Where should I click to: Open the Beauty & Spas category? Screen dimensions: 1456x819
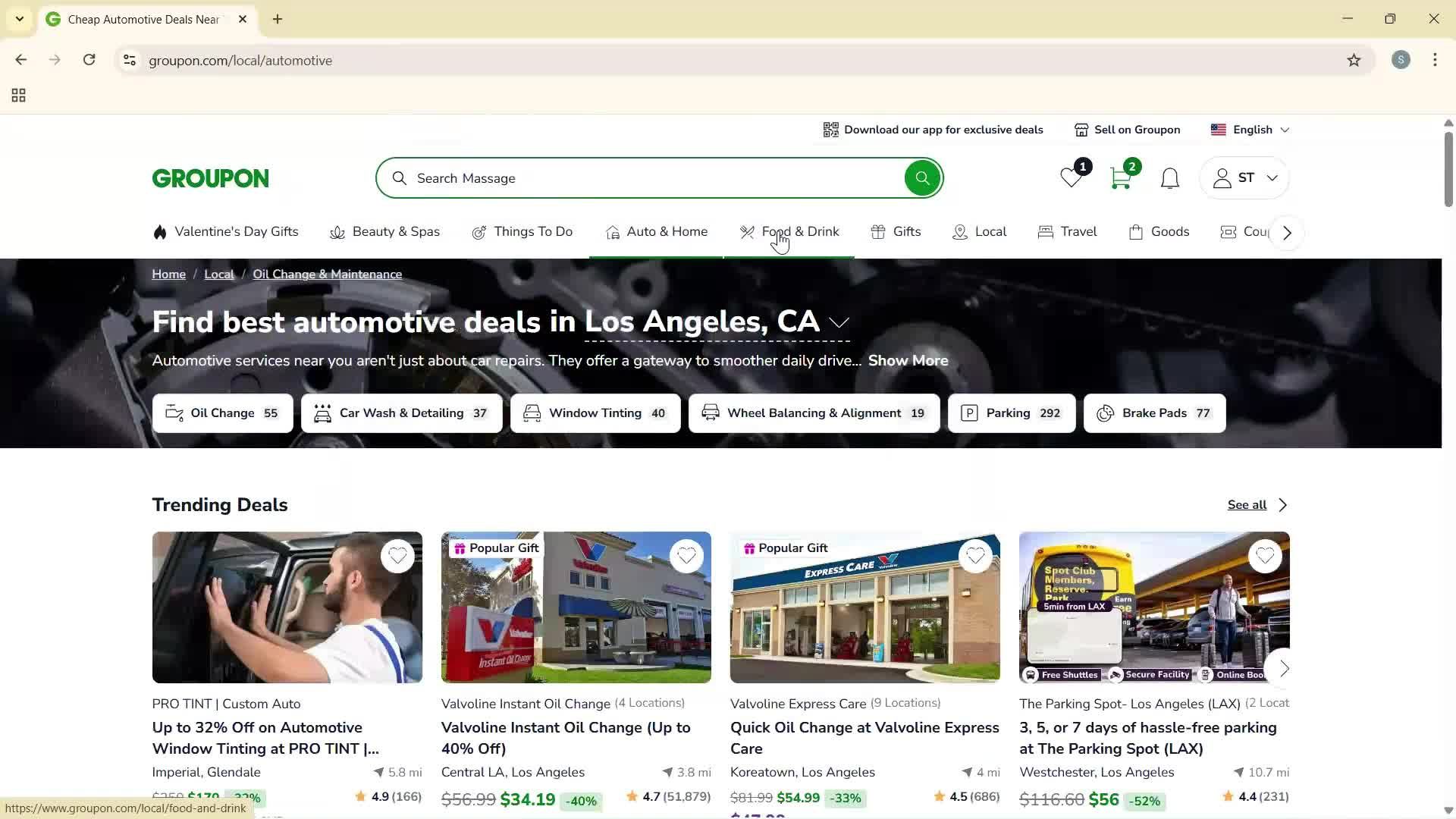[395, 232]
